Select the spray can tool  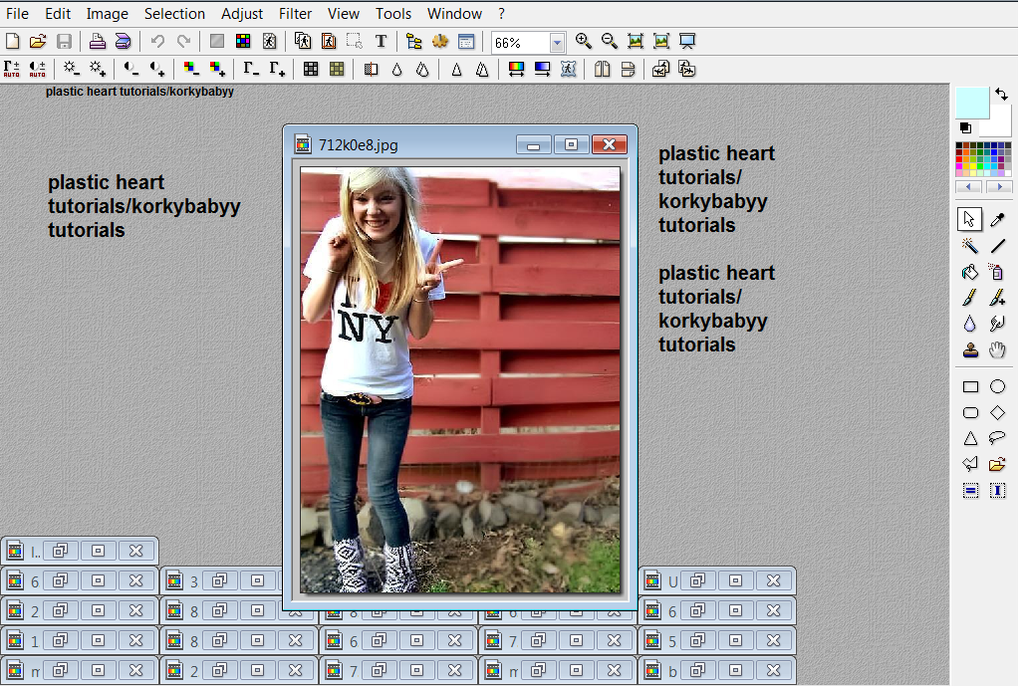pos(997,272)
